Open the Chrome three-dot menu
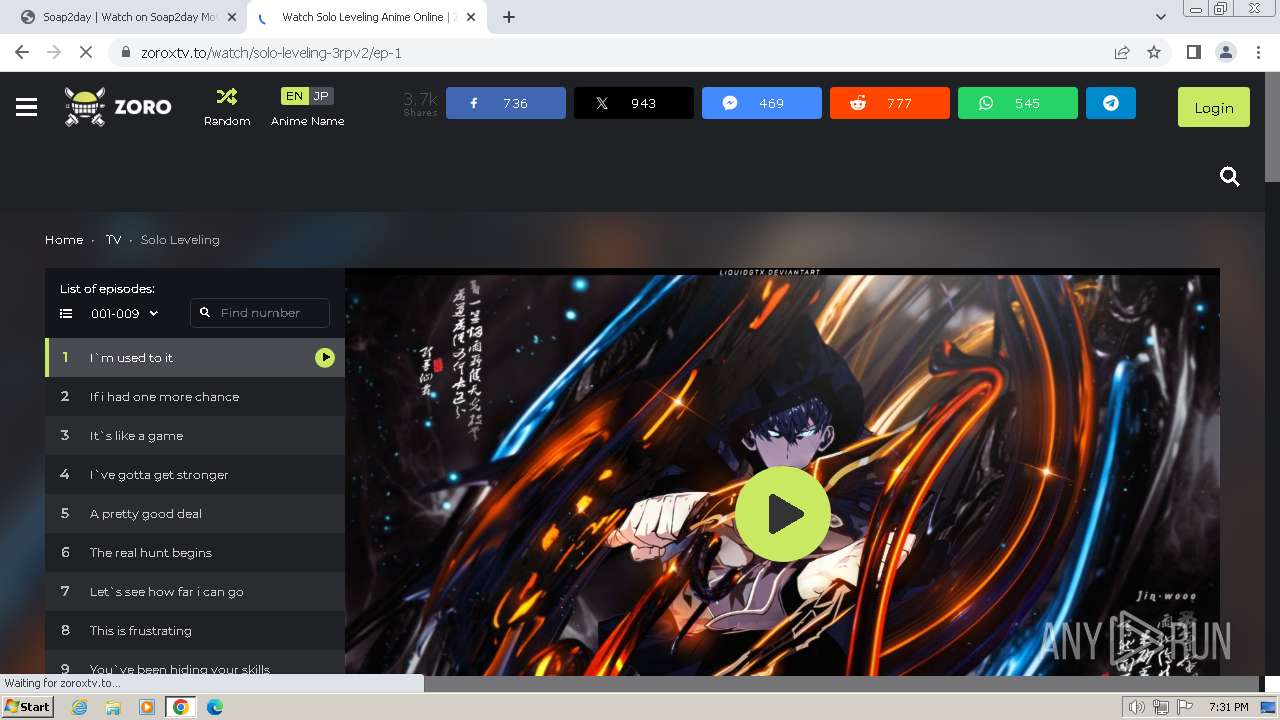Screen dimensions: 1280x720 1258,53
